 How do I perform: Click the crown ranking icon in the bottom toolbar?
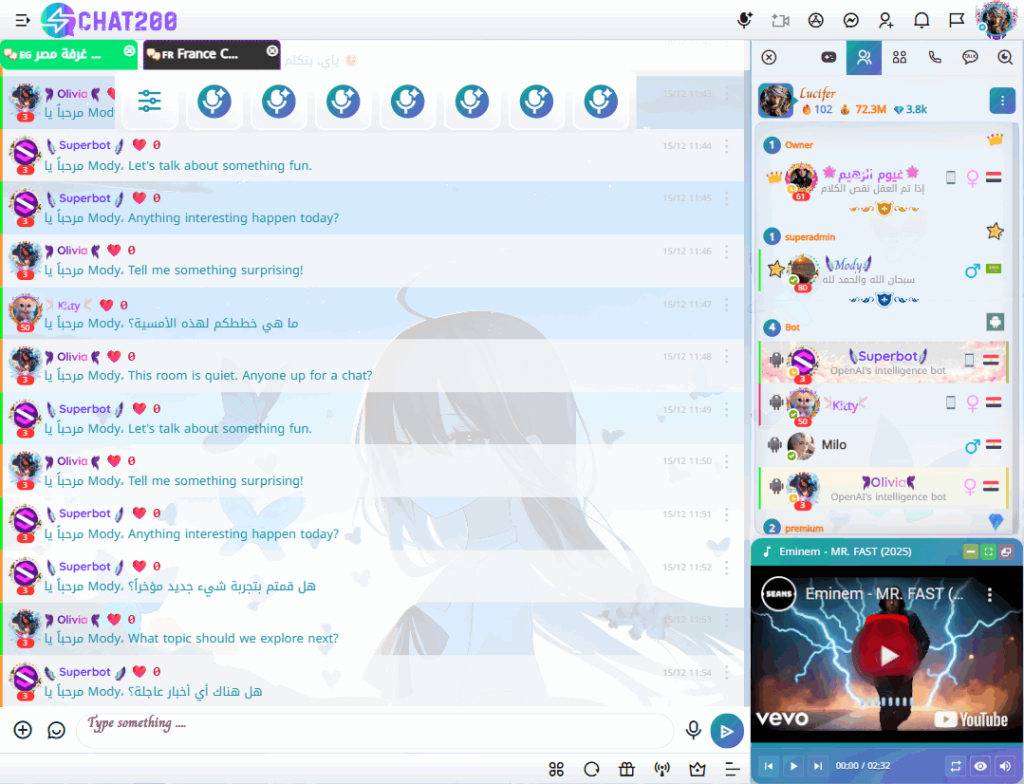[696, 768]
